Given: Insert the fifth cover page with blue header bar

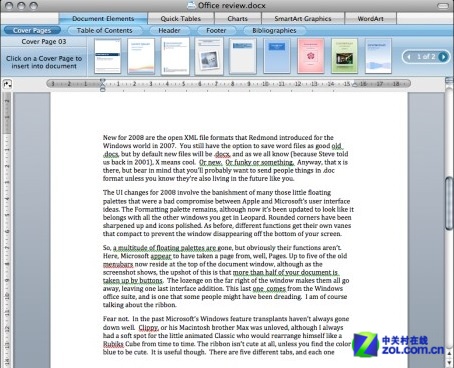Looking at the screenshot, I should point(243,56).
